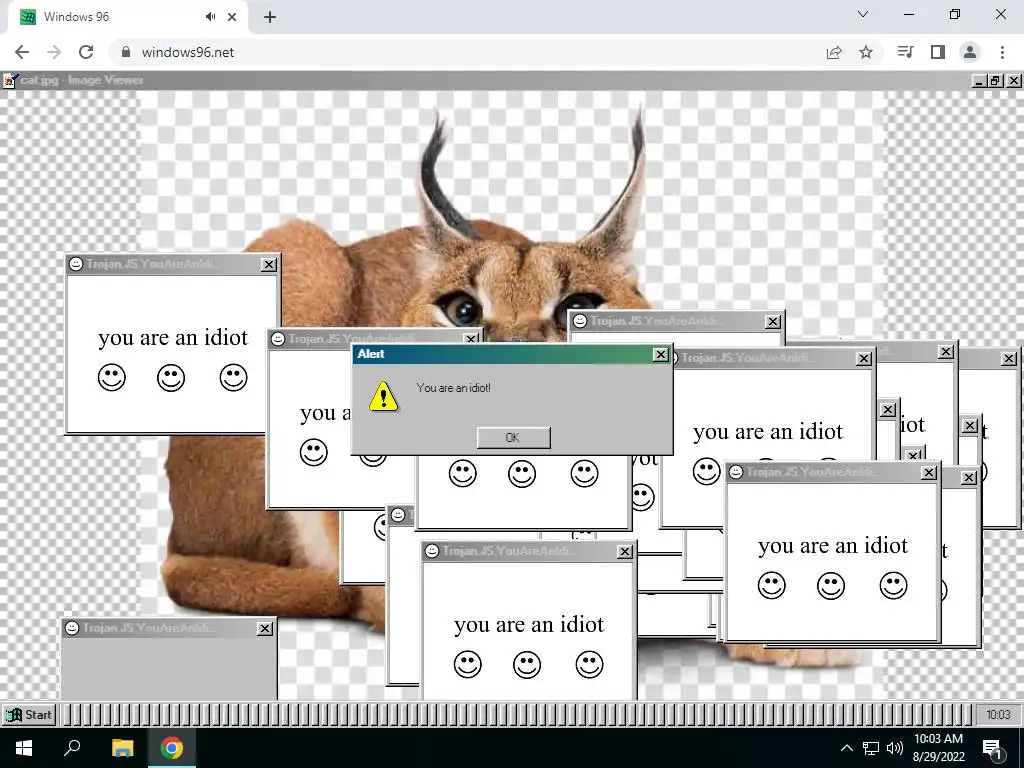
Task: Close the grey empty Trojan popup at bottom-left
Action: tap(264, 628)
